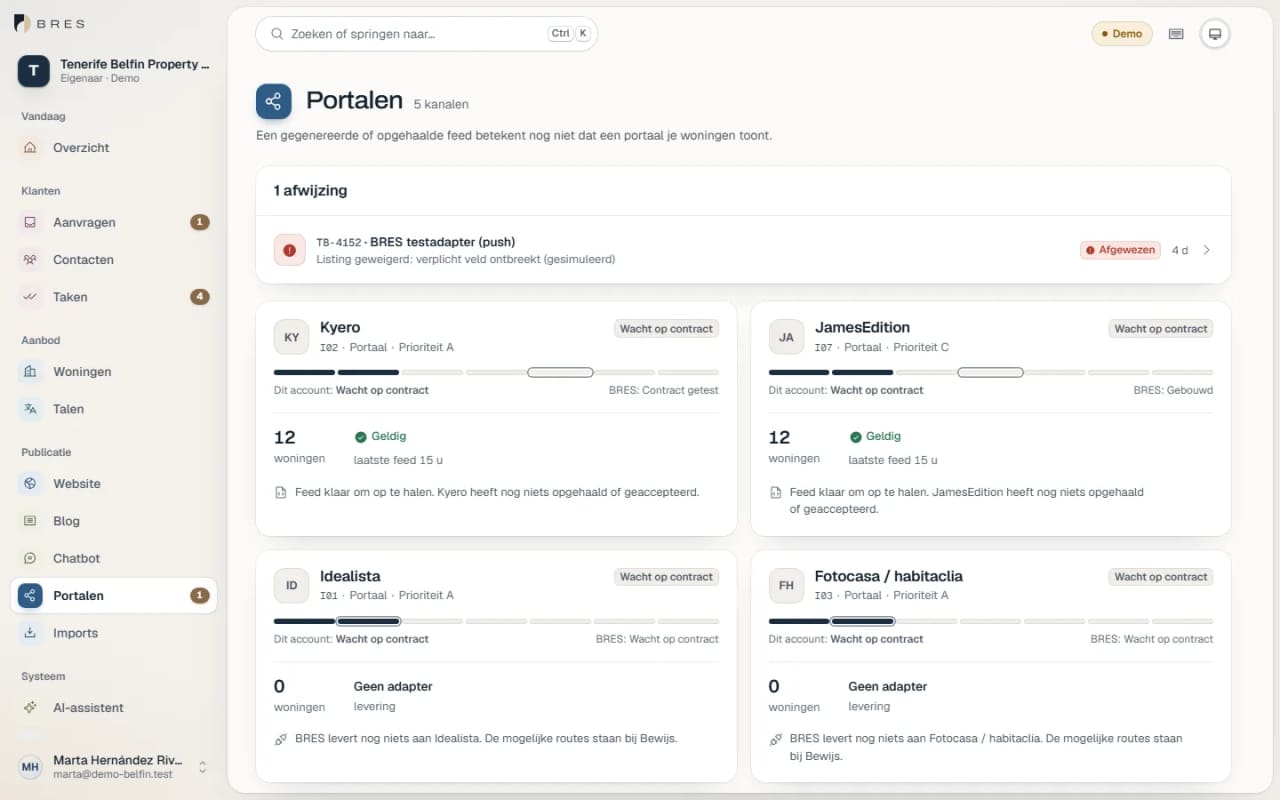
Task: Click the JamesEdition progress step bar
Action: pyautogui.click(x=991, y=372)
